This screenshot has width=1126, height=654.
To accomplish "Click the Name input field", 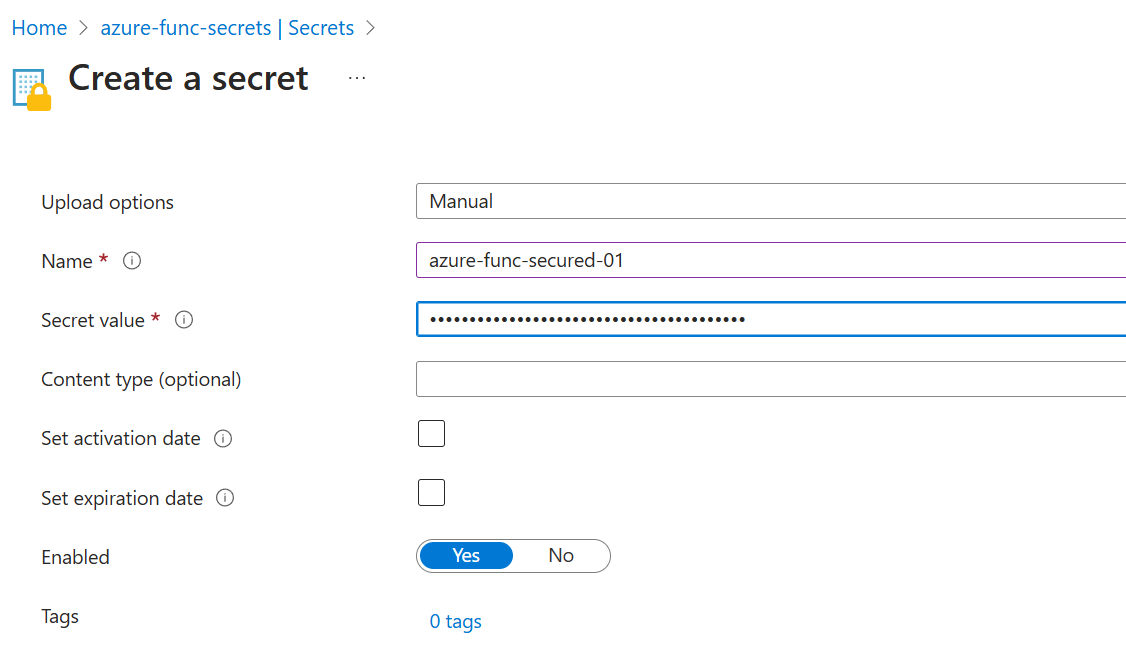I will 770,260.
